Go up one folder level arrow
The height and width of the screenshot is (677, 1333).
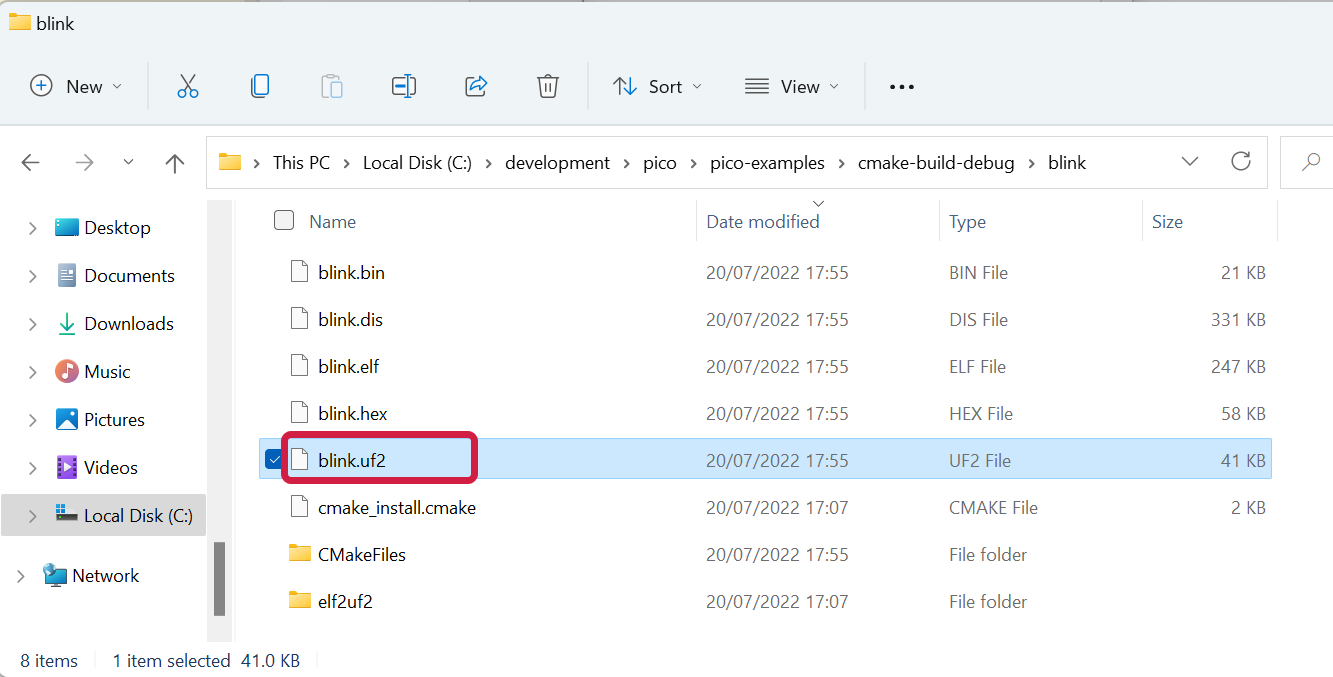(175, 163)
